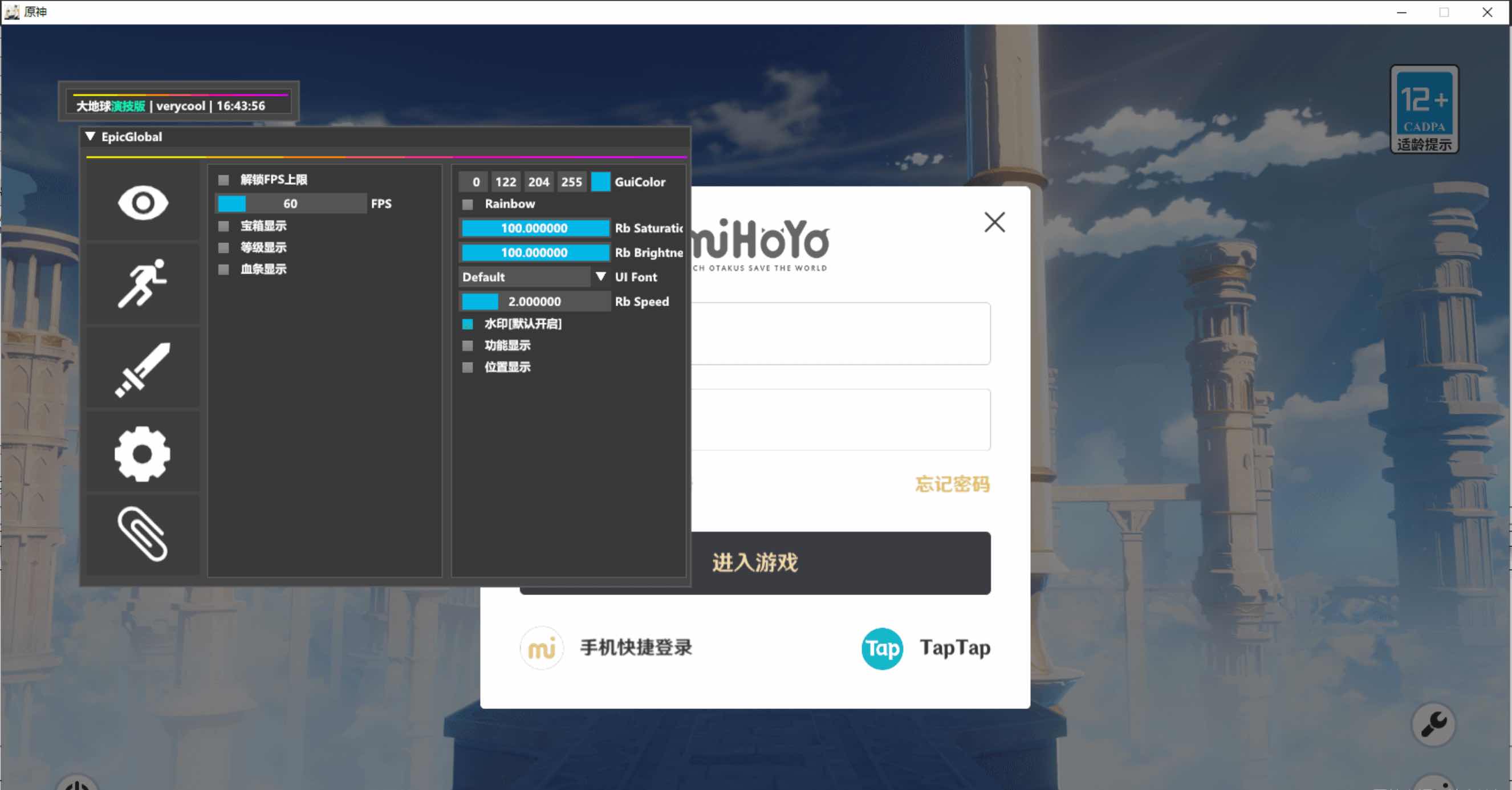The image size is (1512, 790).
Task: Adjust the FPS slider at 60
Action: 292,203
